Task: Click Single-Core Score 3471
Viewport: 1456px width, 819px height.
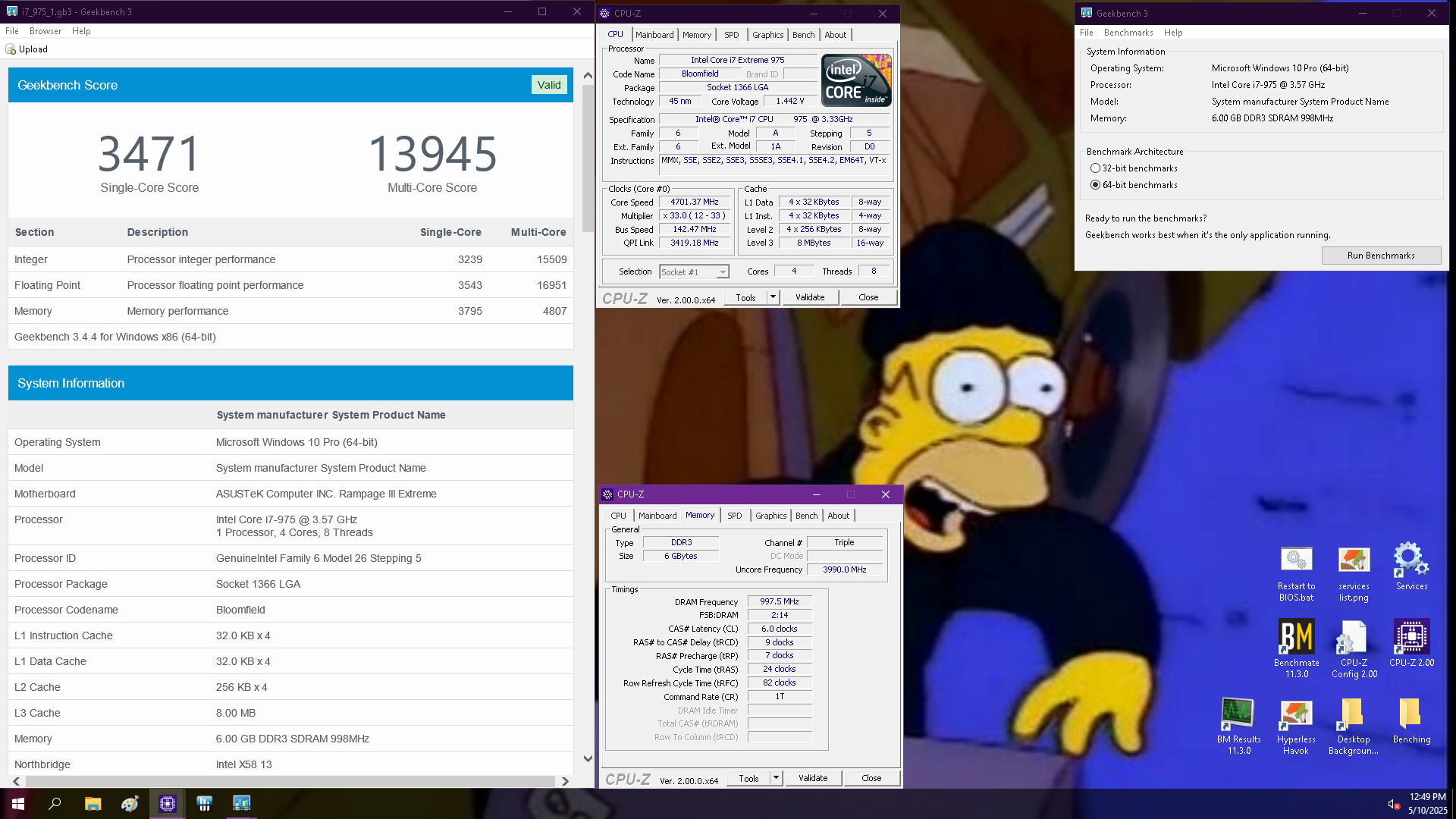Action: tap(149, 154)
